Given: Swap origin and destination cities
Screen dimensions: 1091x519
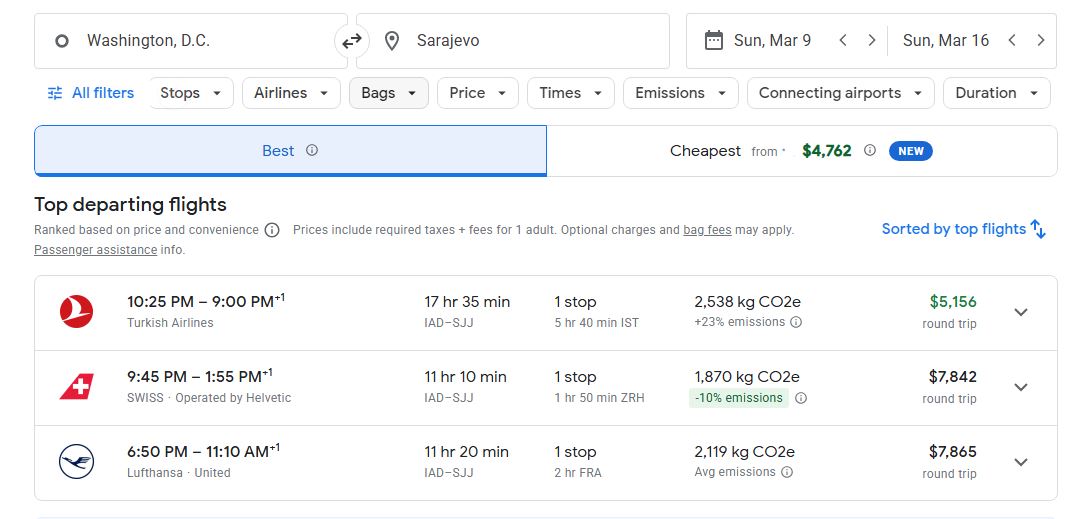Looking at the screenshot, I should [352, 41].
